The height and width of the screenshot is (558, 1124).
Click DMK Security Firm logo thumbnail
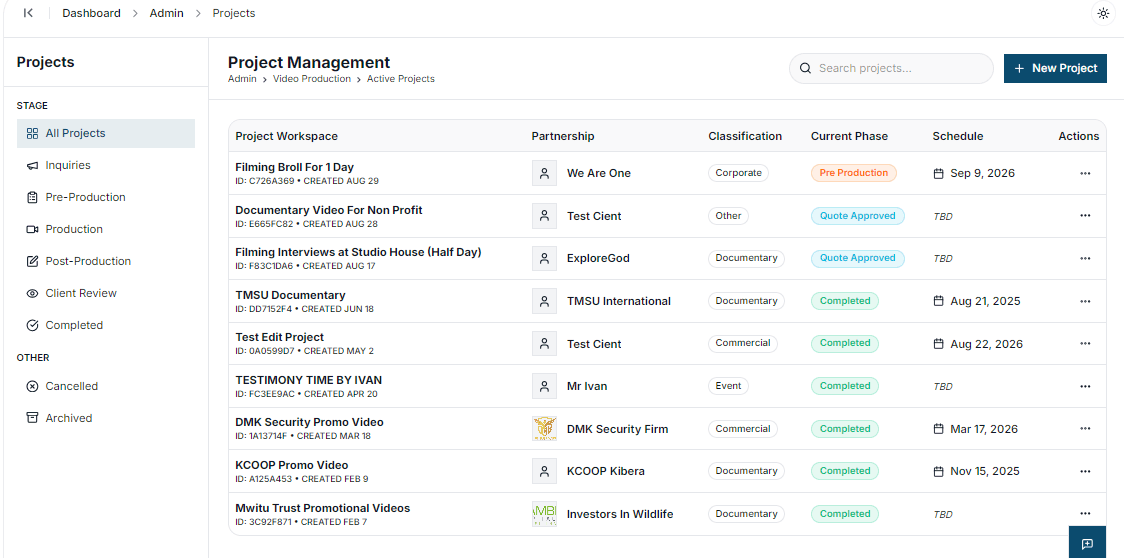(x=544, y=429)
